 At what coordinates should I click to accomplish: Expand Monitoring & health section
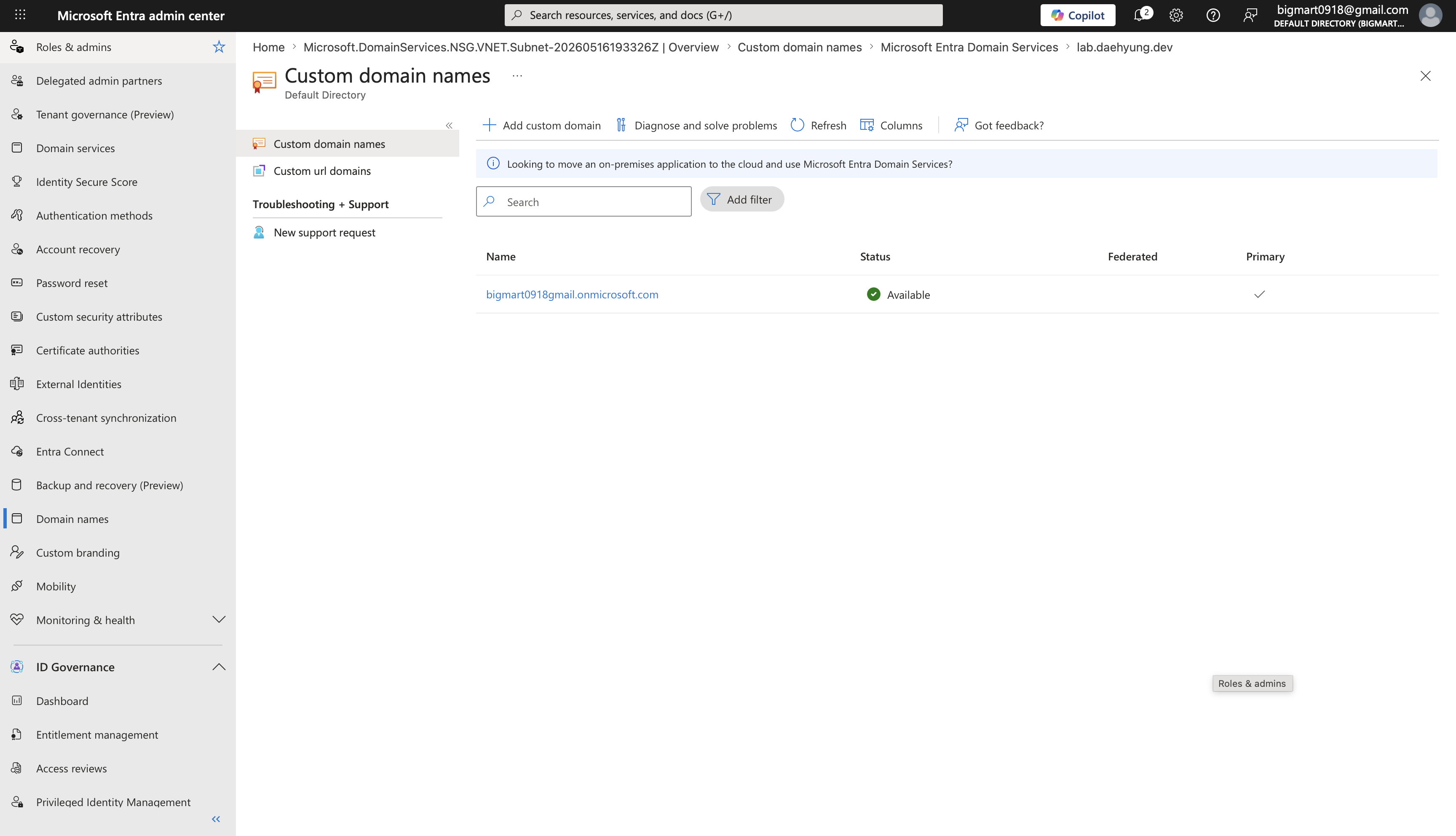point(219,619)
